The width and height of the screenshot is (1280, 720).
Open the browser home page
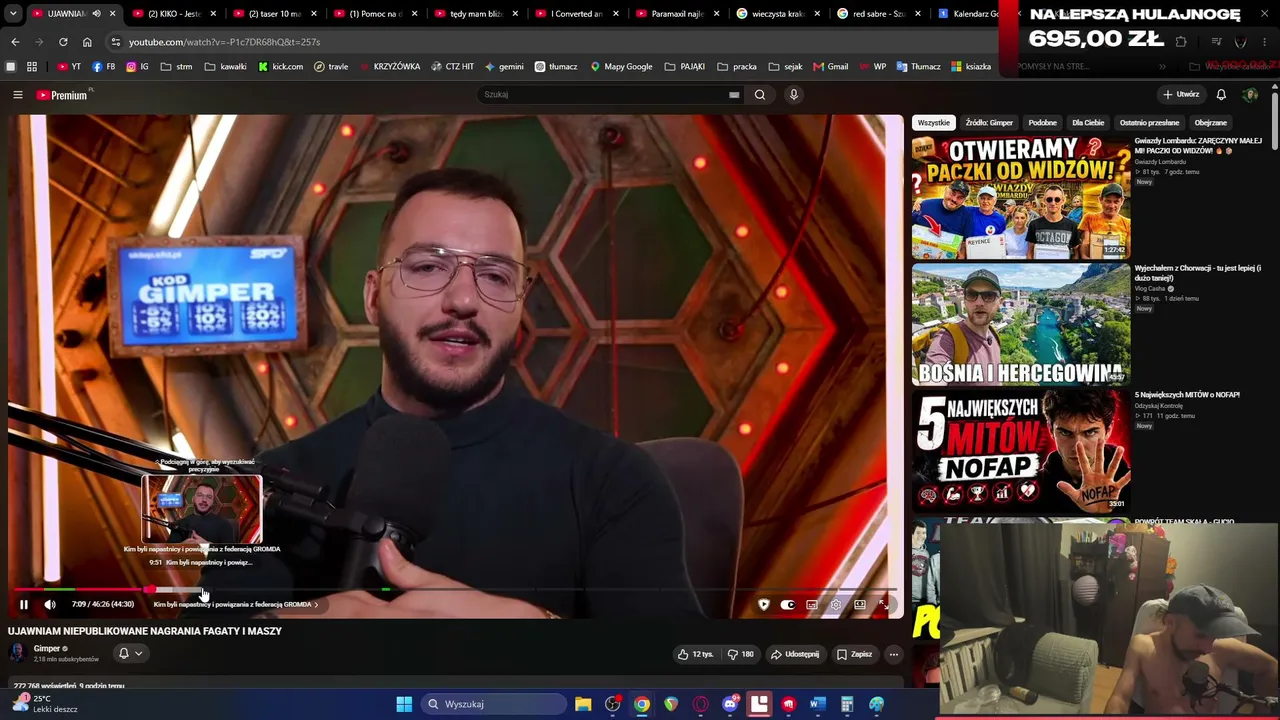pos(87,42)
